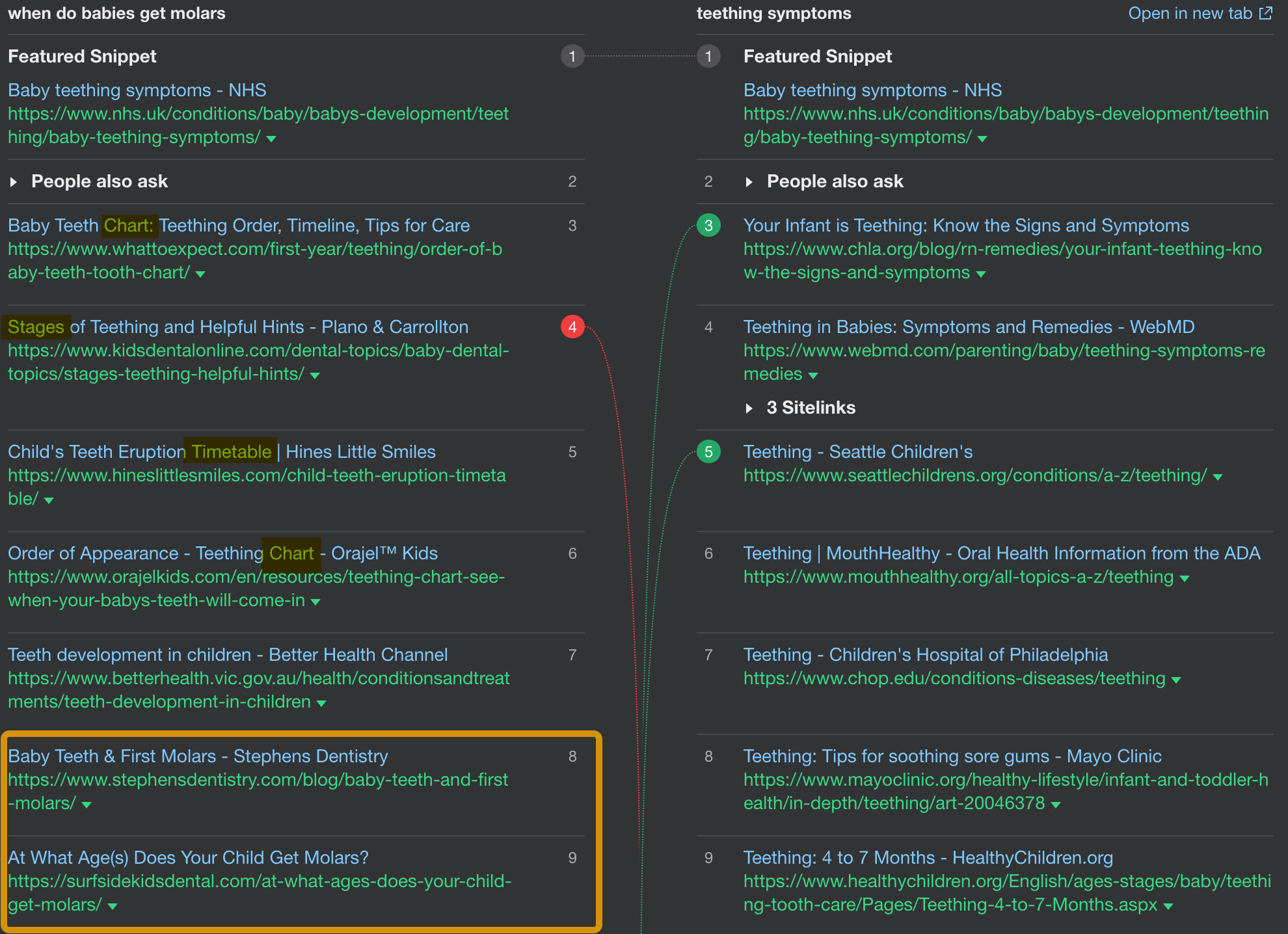Click the green position 5 badge
Image resolution: width=1288 pixels, height=934 pixels.
(x=708, y=451)
